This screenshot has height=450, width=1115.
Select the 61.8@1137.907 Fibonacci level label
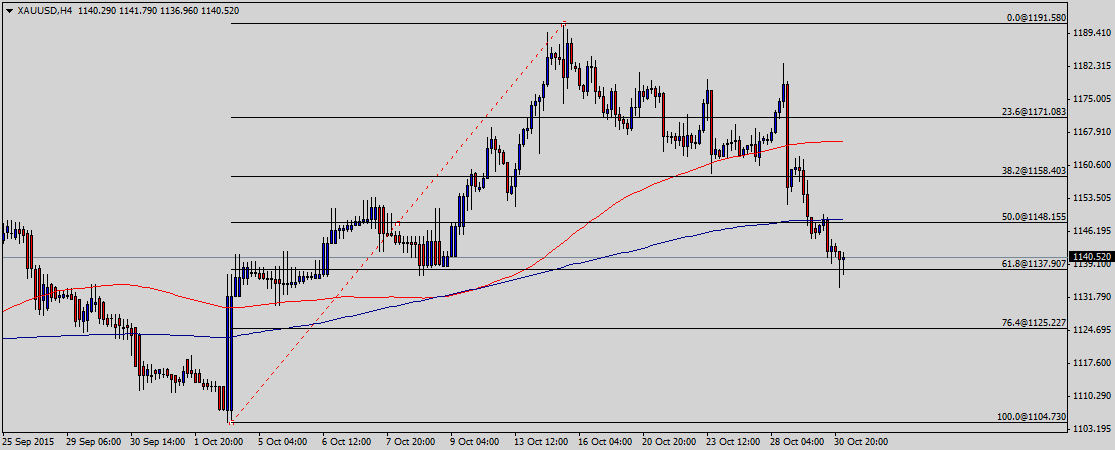[x=1034, y=264]
